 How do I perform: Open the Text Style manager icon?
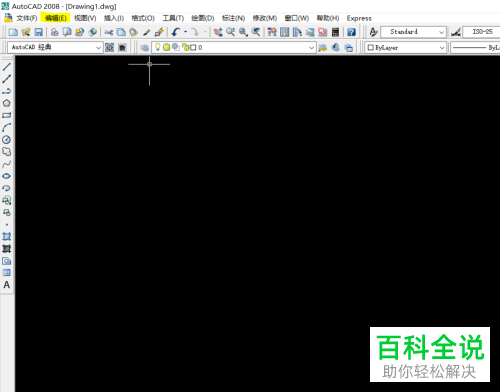[374, 32]
